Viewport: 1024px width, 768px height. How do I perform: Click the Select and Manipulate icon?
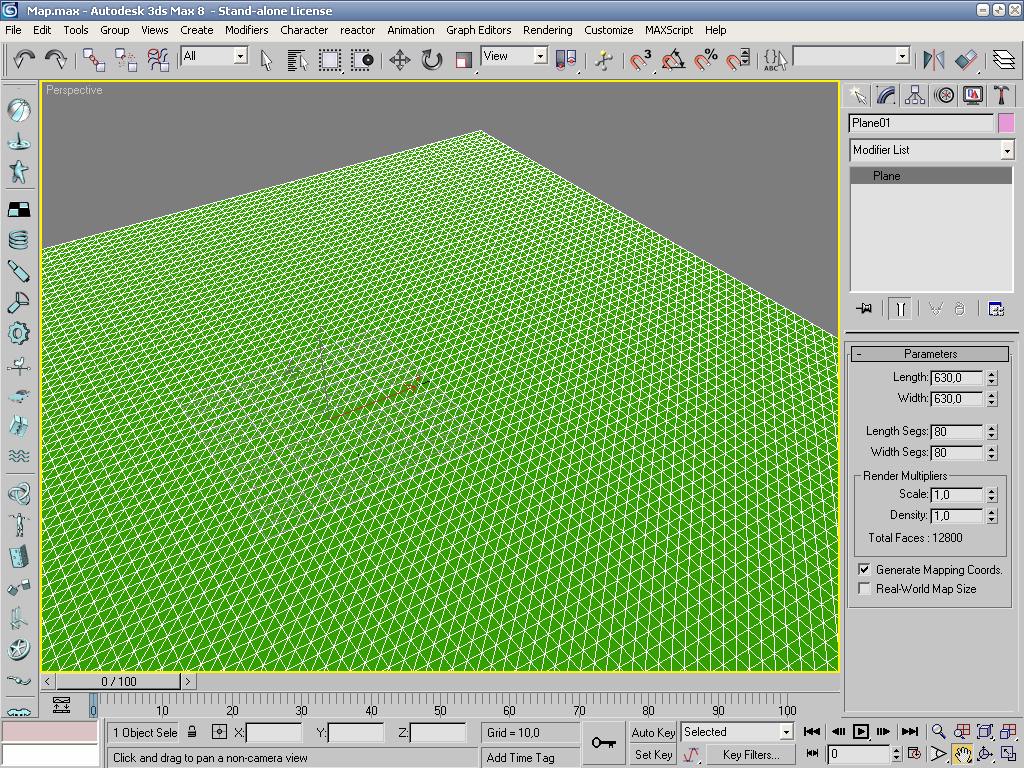(603, 60)
